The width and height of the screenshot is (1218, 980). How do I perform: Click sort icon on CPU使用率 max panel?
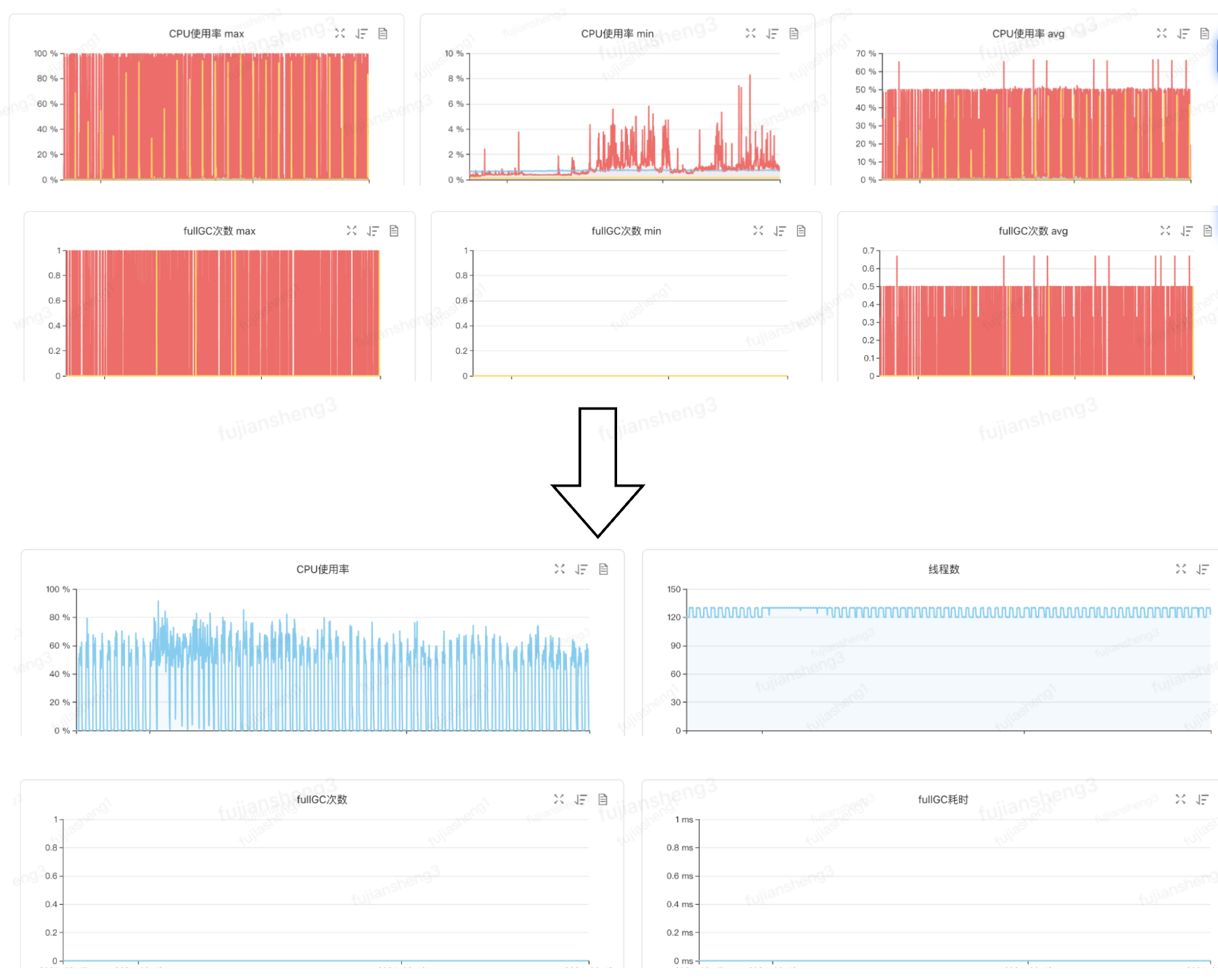point(361,33)
